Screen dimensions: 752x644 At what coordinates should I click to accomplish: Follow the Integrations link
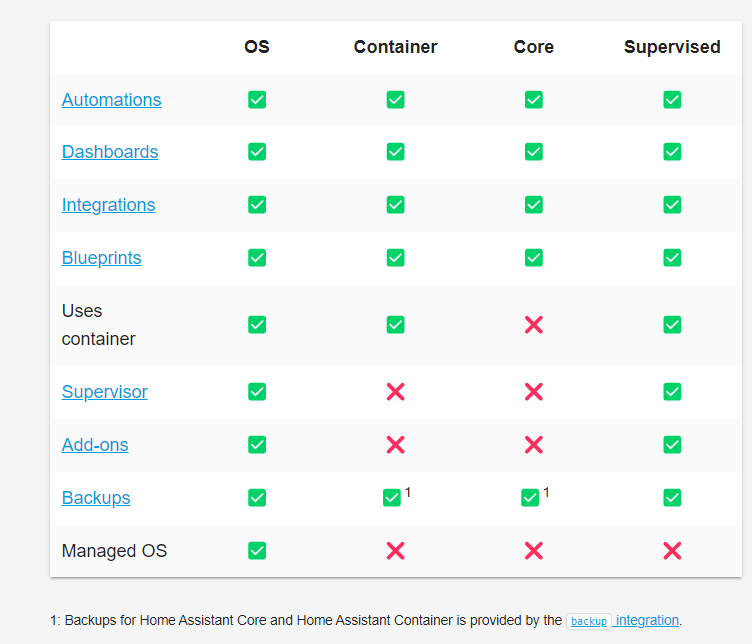coord(108,205)
